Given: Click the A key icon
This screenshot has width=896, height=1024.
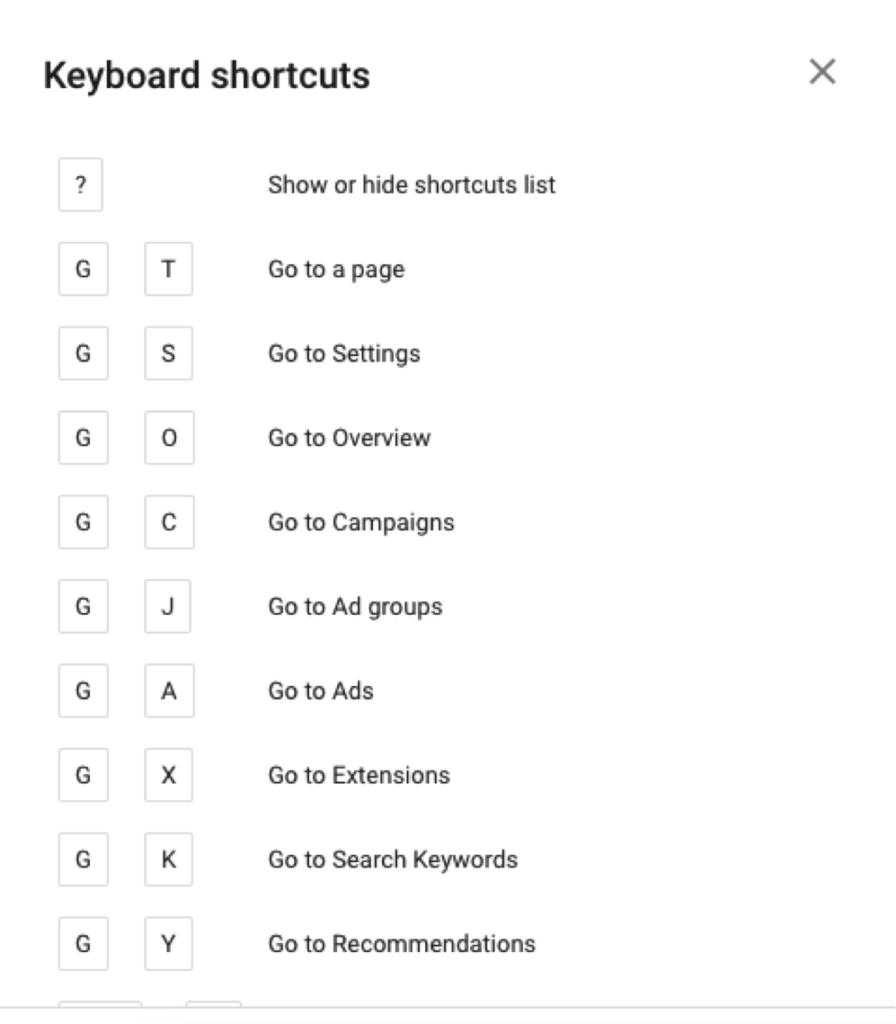Looking at the screenshot, I should (x=168, y=691).
